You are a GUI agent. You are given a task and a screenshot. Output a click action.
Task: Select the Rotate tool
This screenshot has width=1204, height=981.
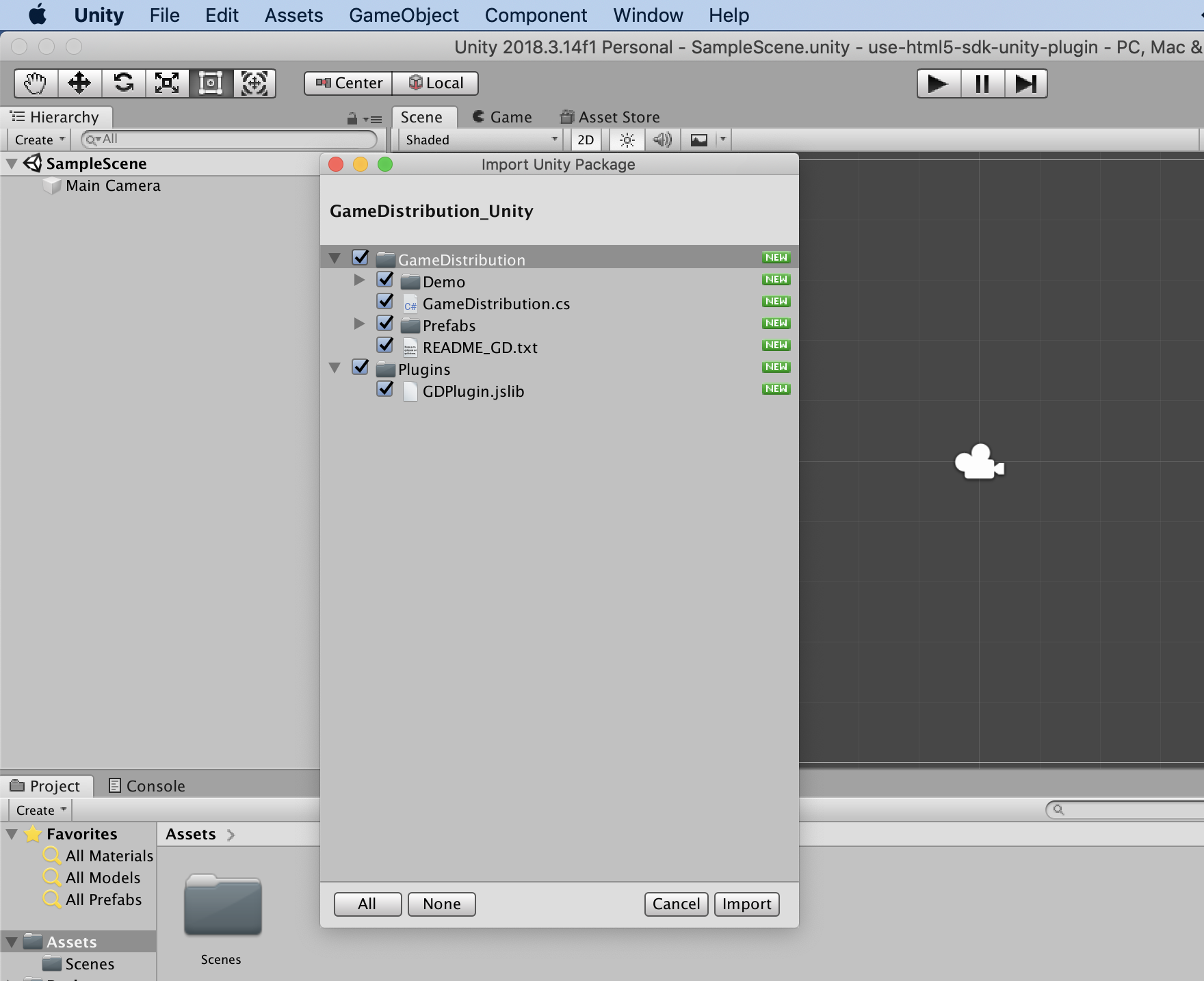(123, 83)
